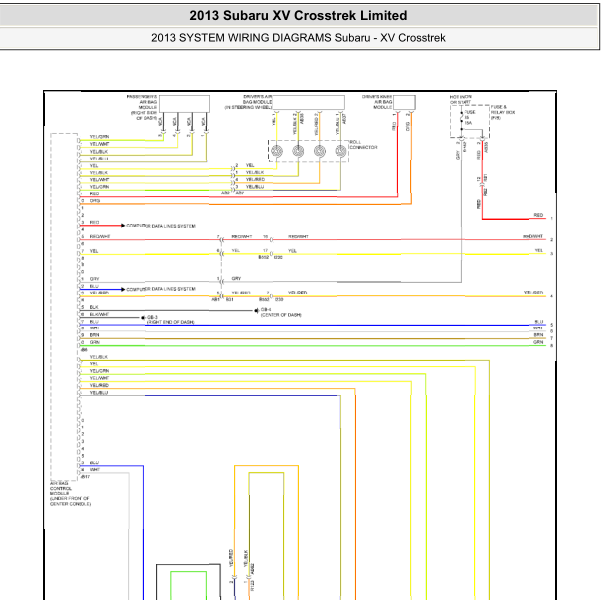Click the "ORG" label at control module
Image resolution: width=601 pixels, height=600 pixels.
(95, 201)
